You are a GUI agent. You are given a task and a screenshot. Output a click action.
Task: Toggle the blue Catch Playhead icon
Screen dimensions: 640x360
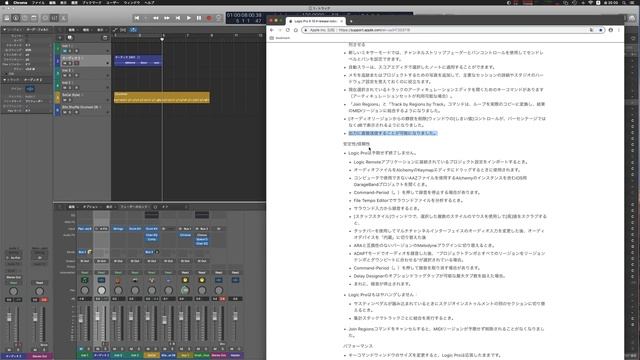133,30
